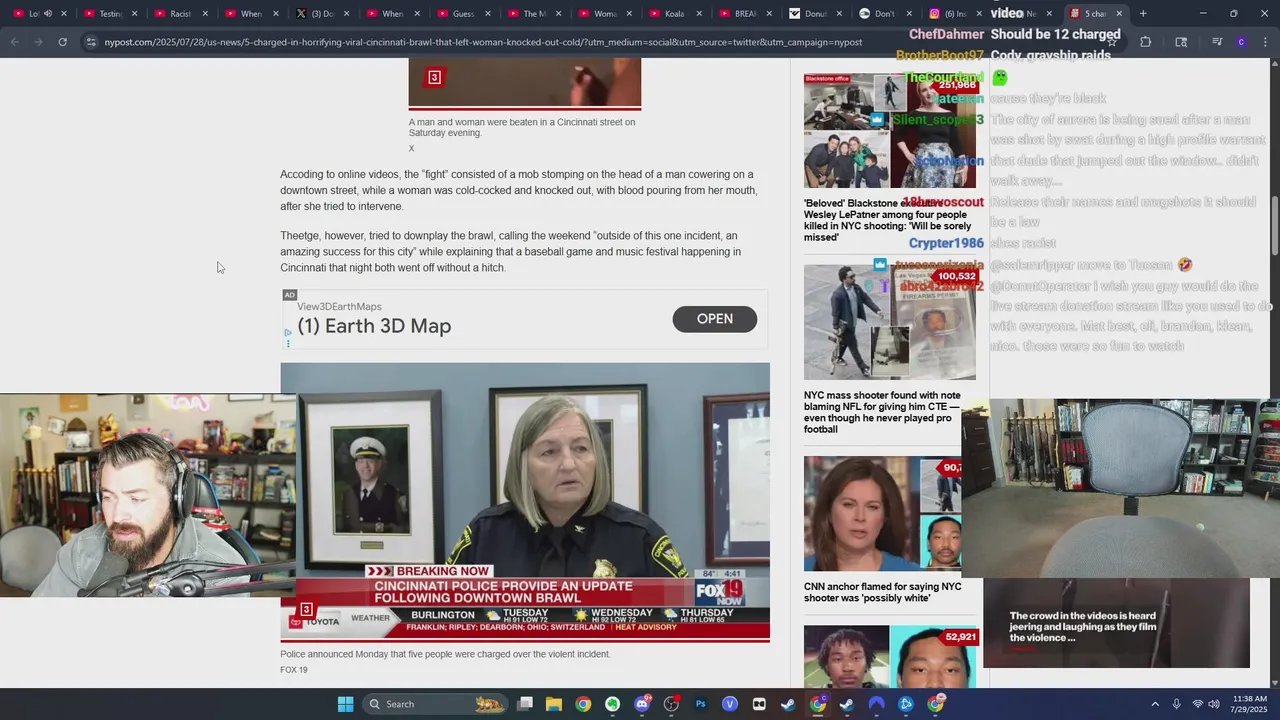Image resolution: width=1280 pixels, height=720 pixels.
Task: Go back using browser back arrow
Action: point(14,42)
